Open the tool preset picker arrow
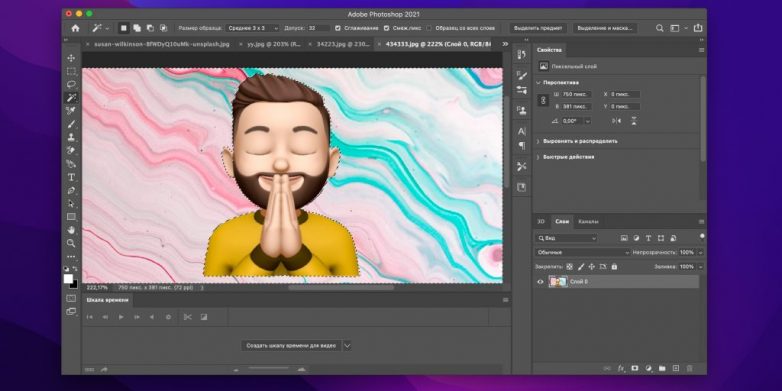This screenshot has width=782, height=391. tap(107, 28)
